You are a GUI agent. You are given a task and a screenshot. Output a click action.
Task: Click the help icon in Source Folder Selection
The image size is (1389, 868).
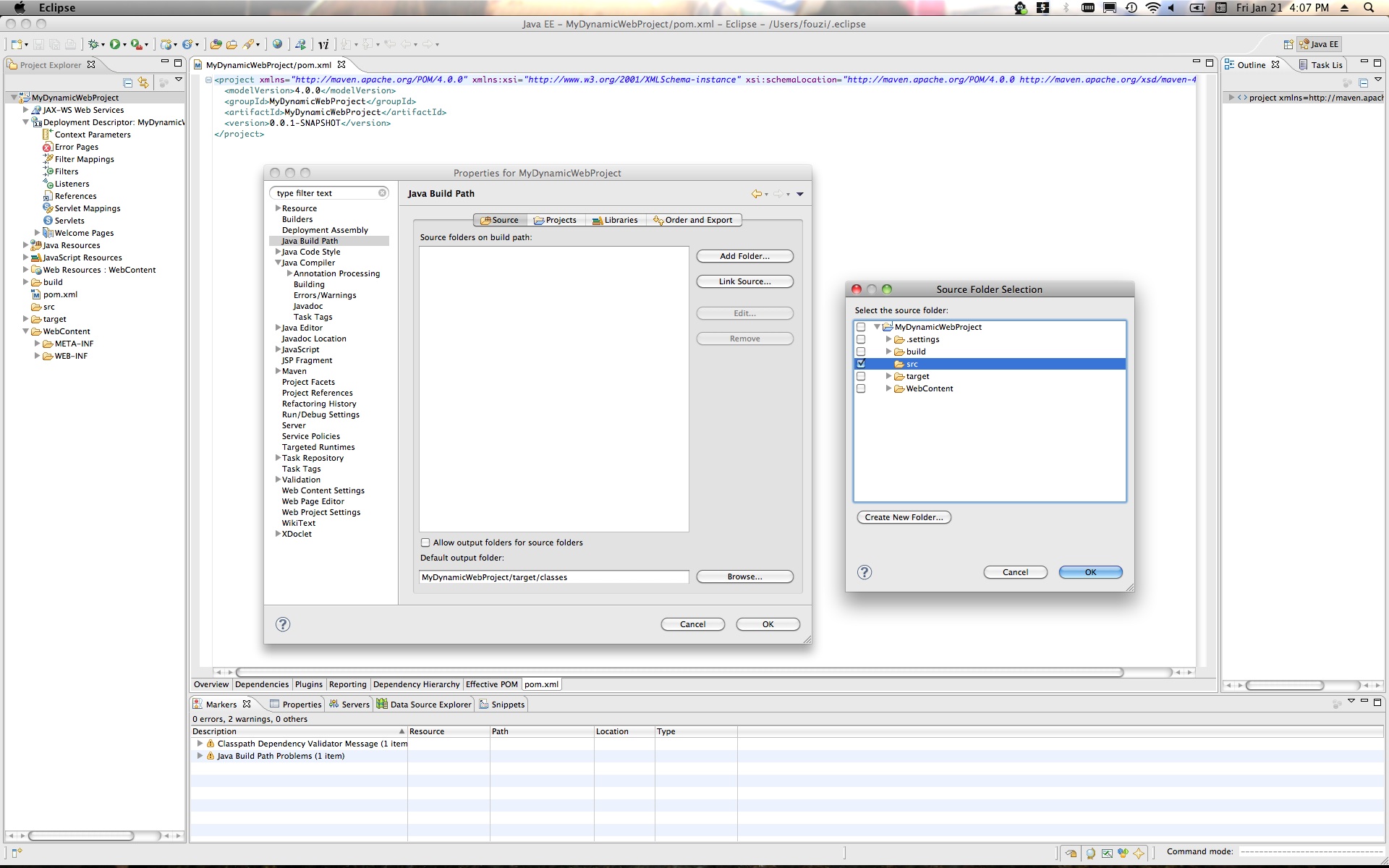[865, 572]
